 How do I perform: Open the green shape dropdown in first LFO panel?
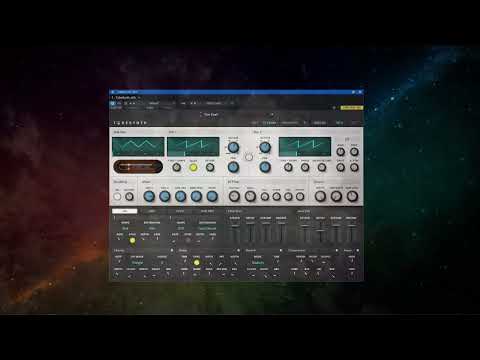[125, 228]
